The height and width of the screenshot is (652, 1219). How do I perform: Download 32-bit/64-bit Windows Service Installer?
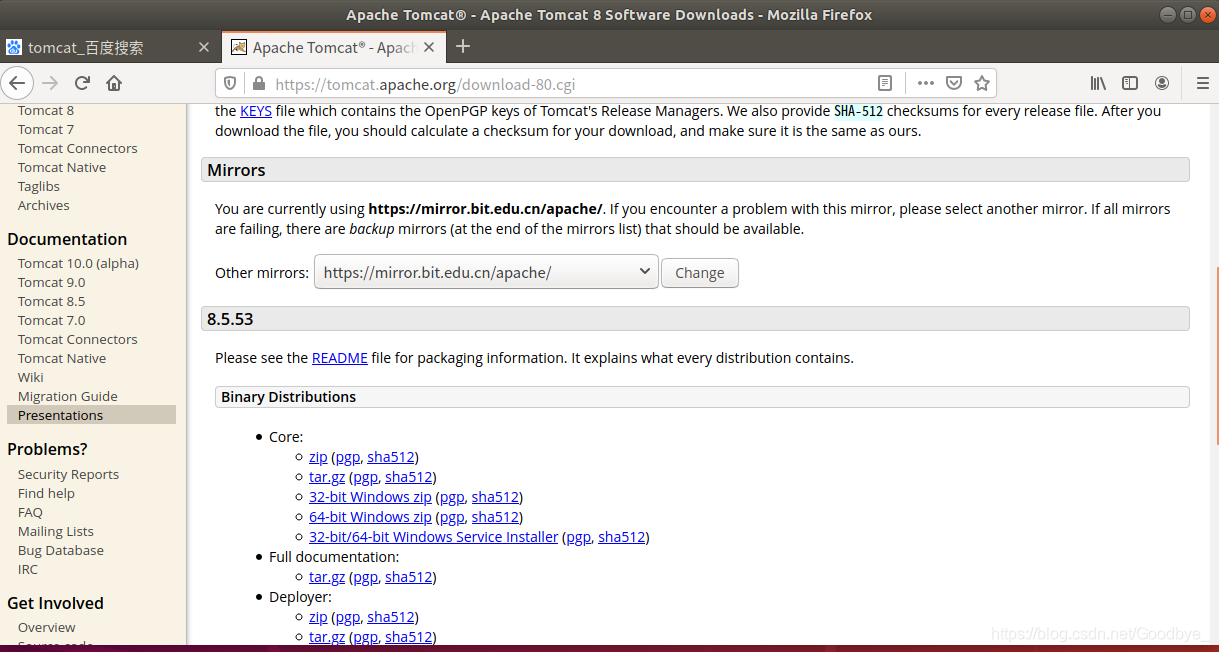coord(433,537)
